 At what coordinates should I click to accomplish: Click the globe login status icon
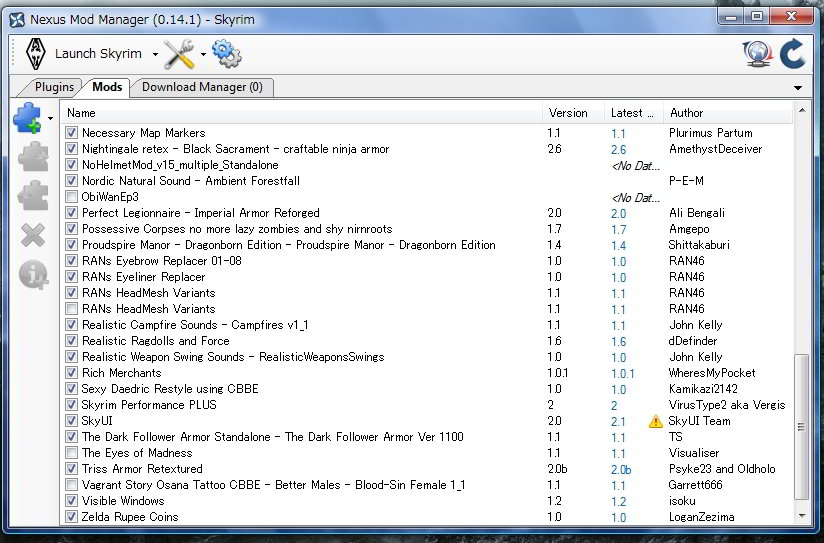click(x=757, y=54)
